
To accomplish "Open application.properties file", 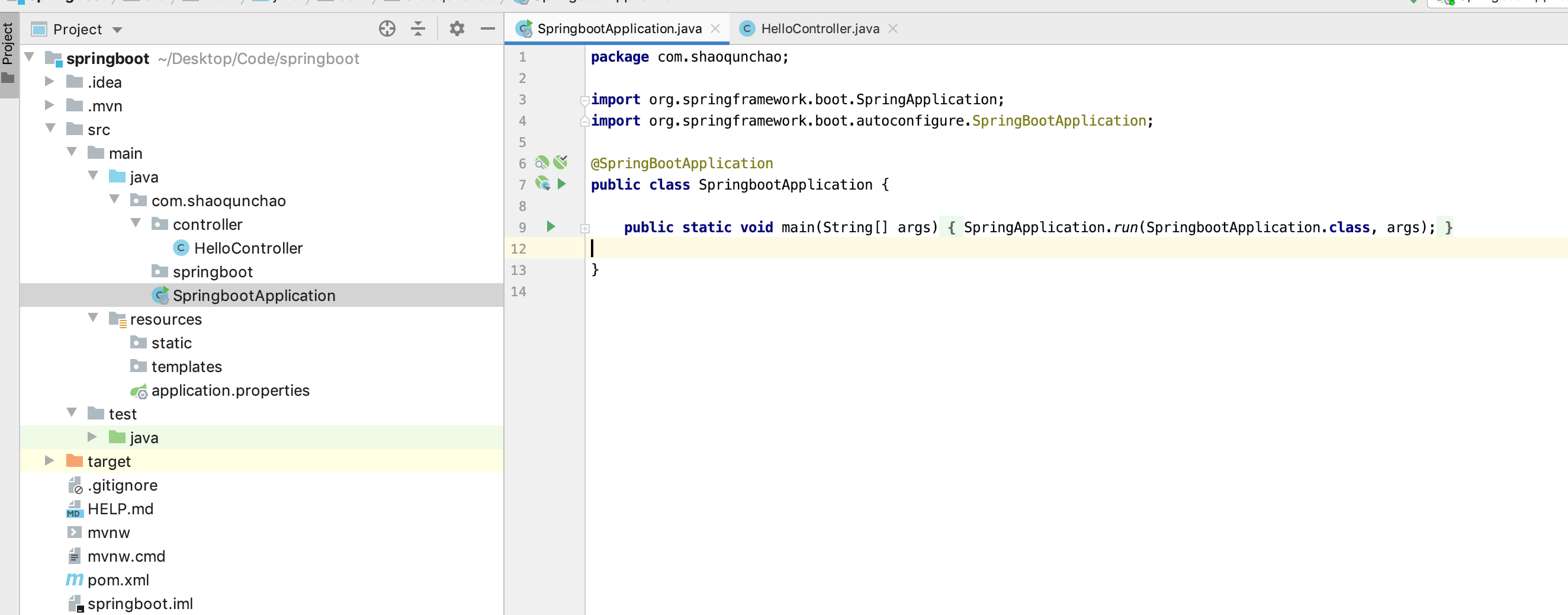I will (x=230, y=390).
